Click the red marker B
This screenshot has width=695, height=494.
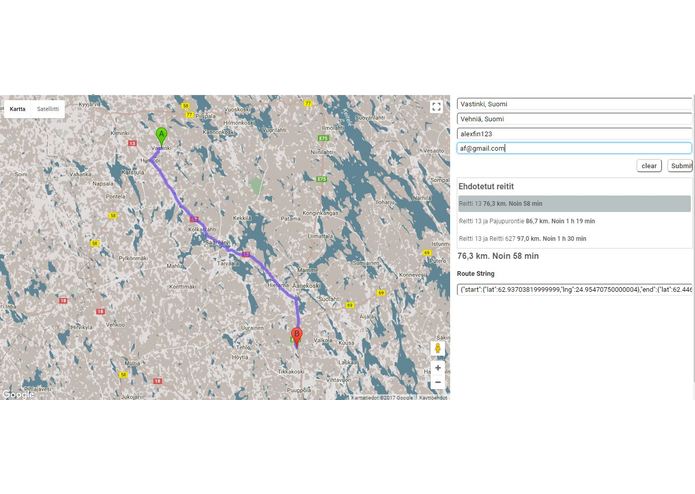297,337
